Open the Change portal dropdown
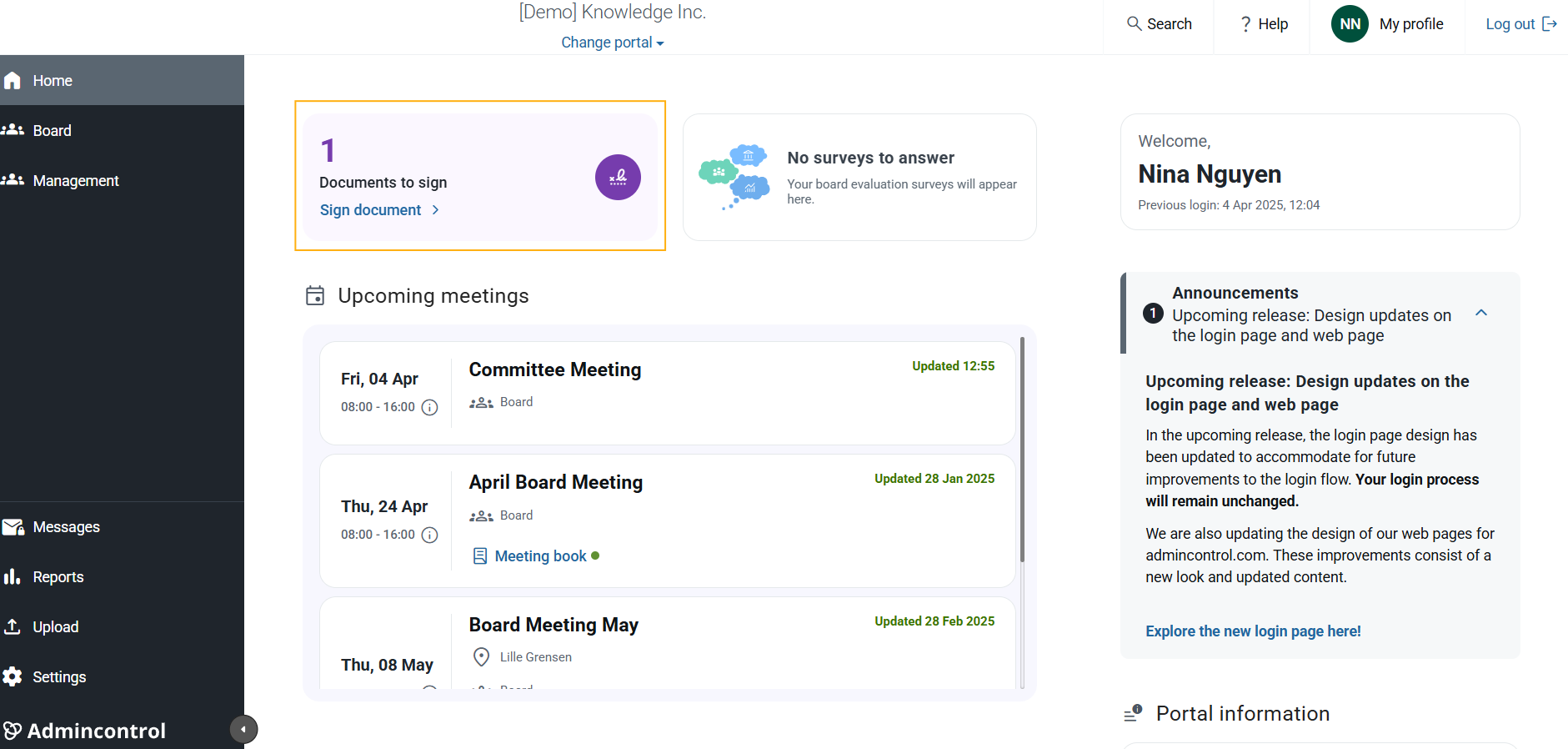This screenshot has height=749, width=1568. [613, 43]
